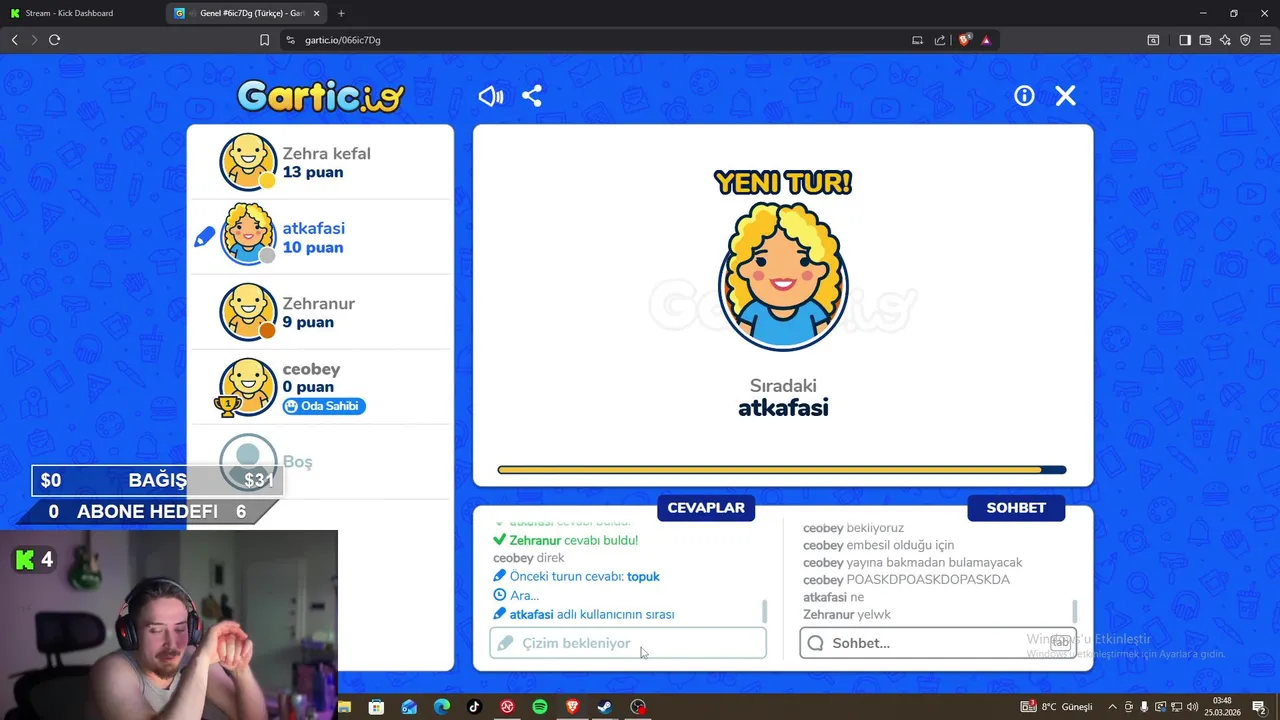Go back in browser history
This screenshot has width=1280, height=720.
[14, 40]
